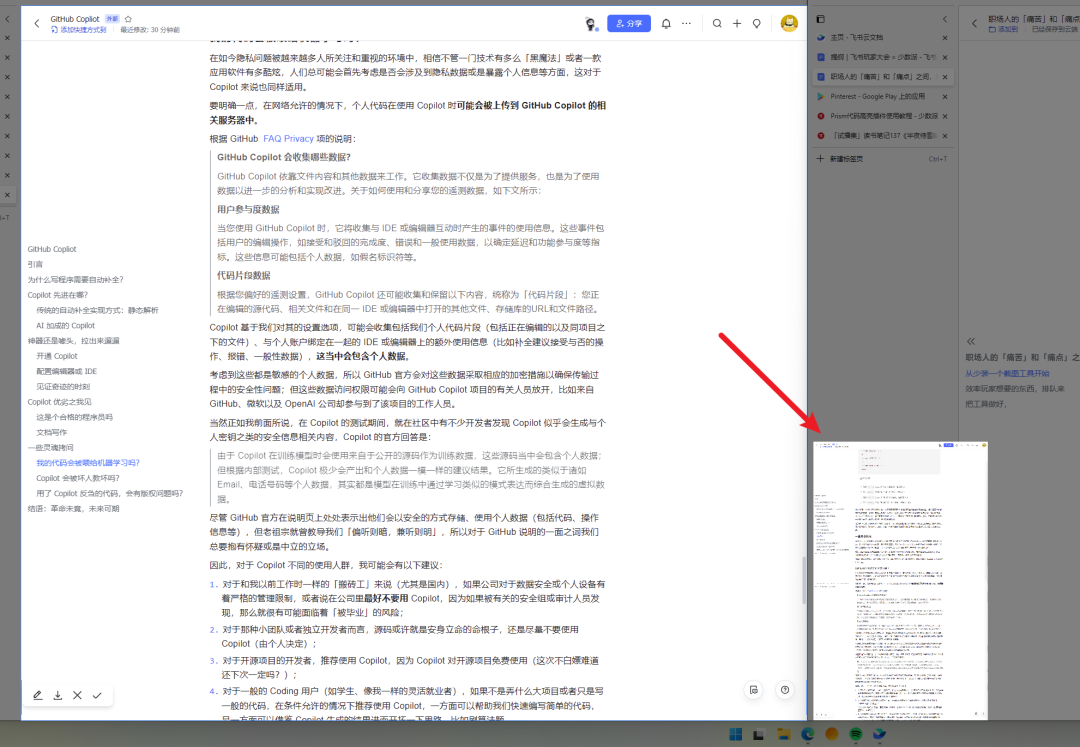Click back arrow in 职场人的「痛苦」 background window
Image resolution: width=1080 pixels, height=747 pixels.
point(974,23)
